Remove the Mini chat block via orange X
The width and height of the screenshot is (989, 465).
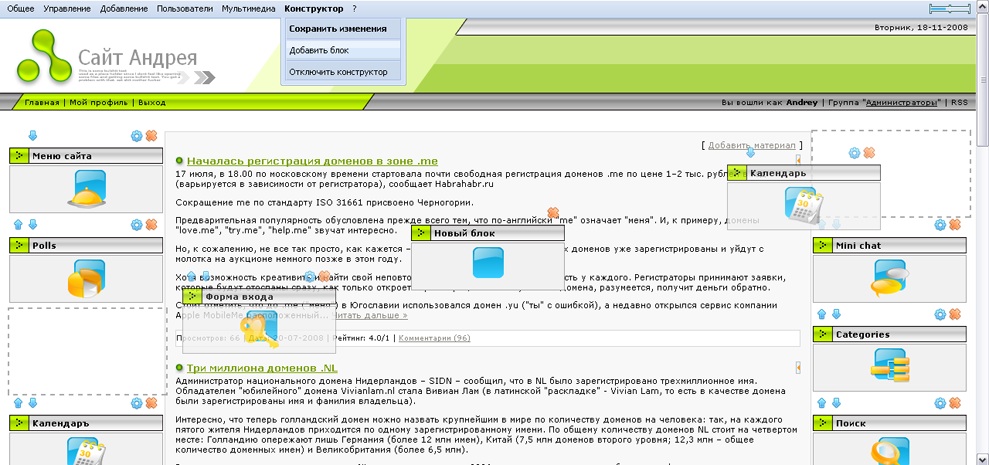955,226
